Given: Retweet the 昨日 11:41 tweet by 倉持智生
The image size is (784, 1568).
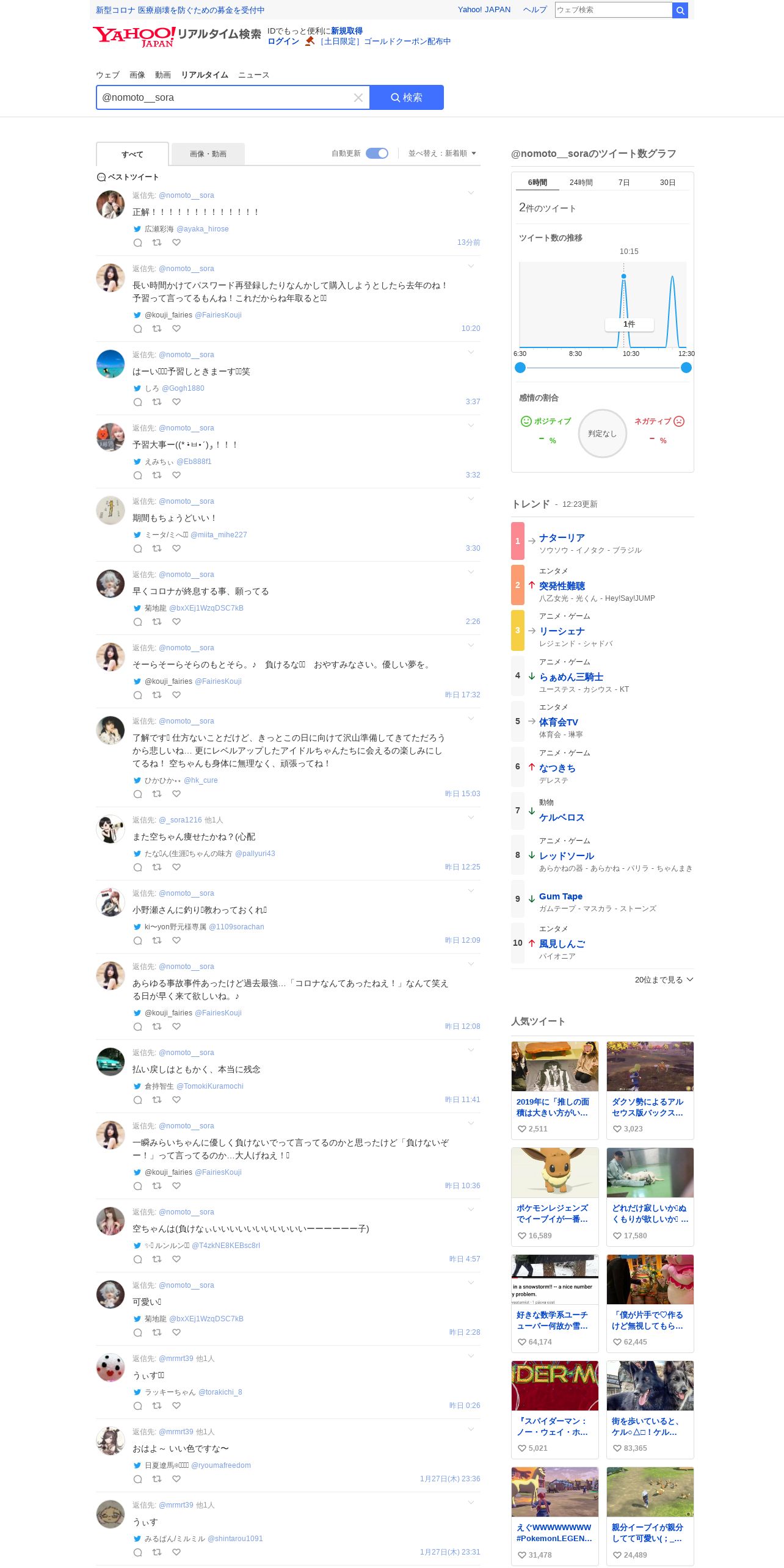Looking at the screenshot, I should (x=157, y=1100).
